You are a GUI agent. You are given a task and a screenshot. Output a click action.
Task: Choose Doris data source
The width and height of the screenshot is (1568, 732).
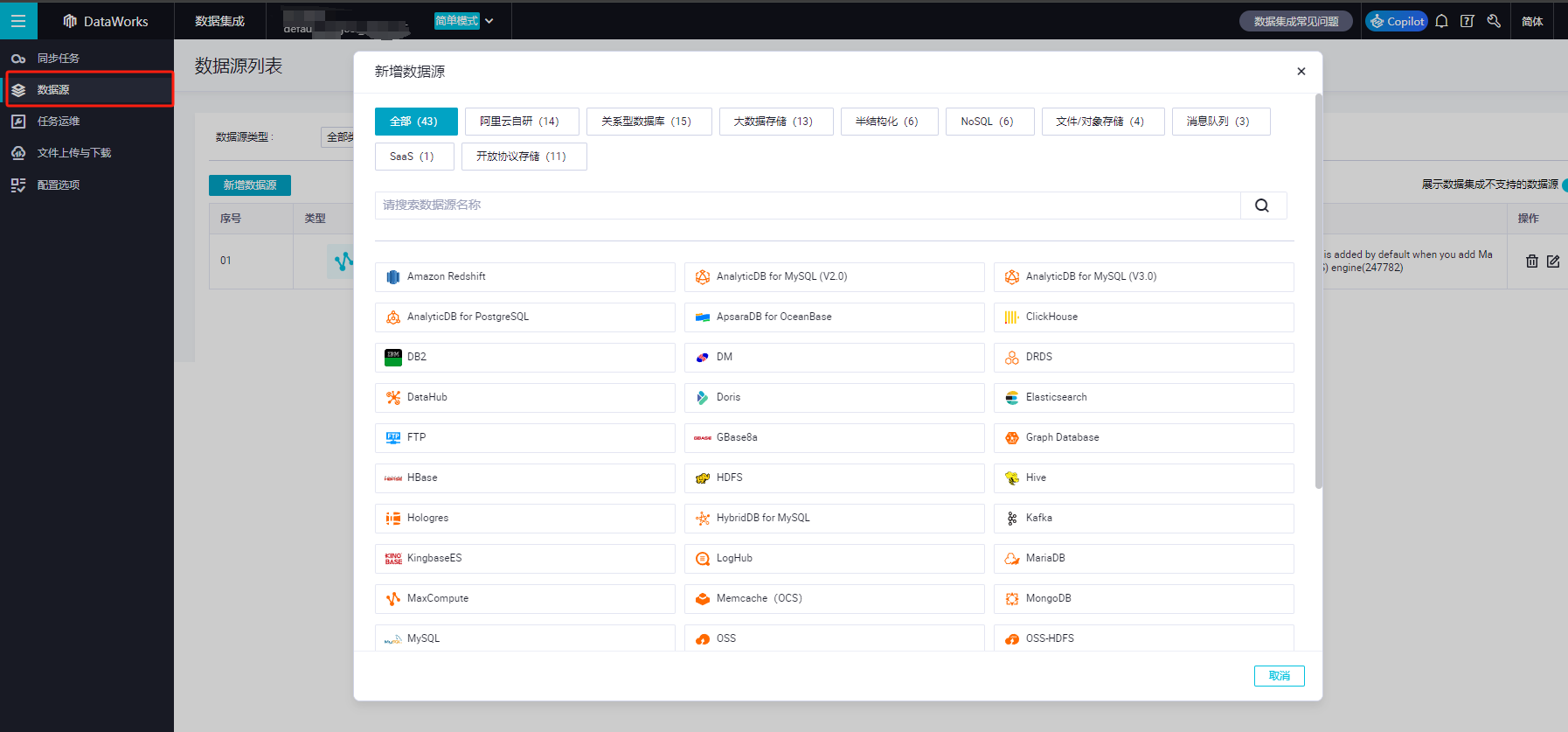coord(835,398)
